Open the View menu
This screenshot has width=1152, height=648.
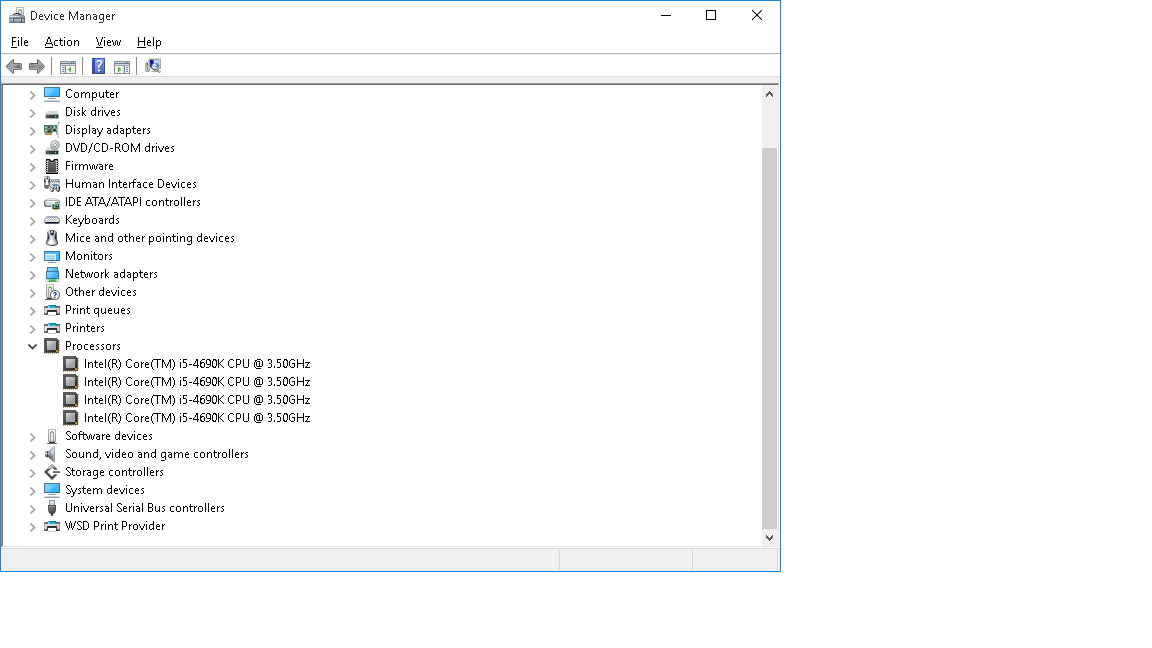tap(108, 42)
